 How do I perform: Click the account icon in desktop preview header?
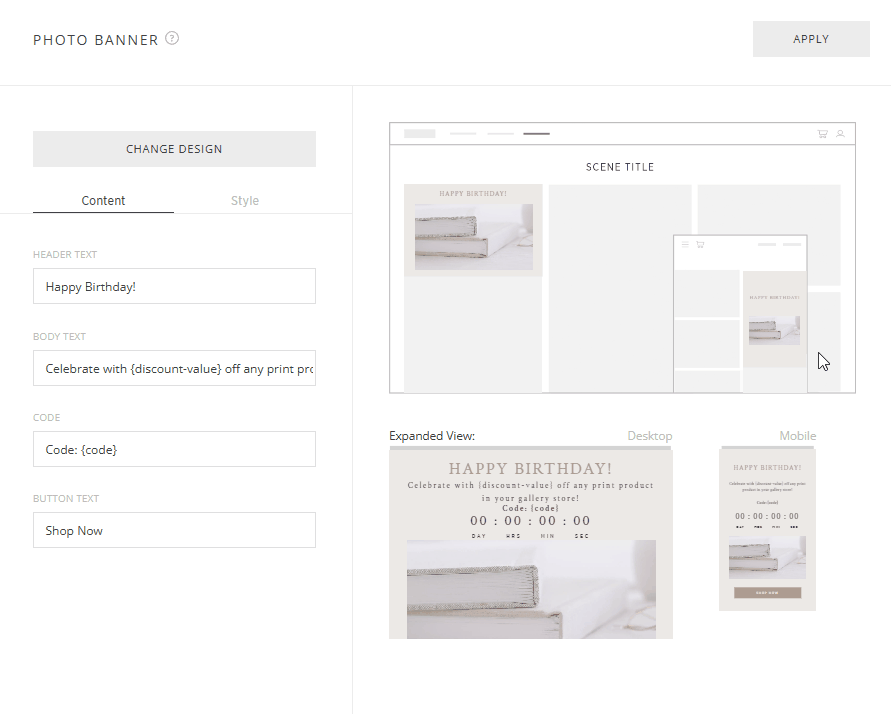(841, 133)
